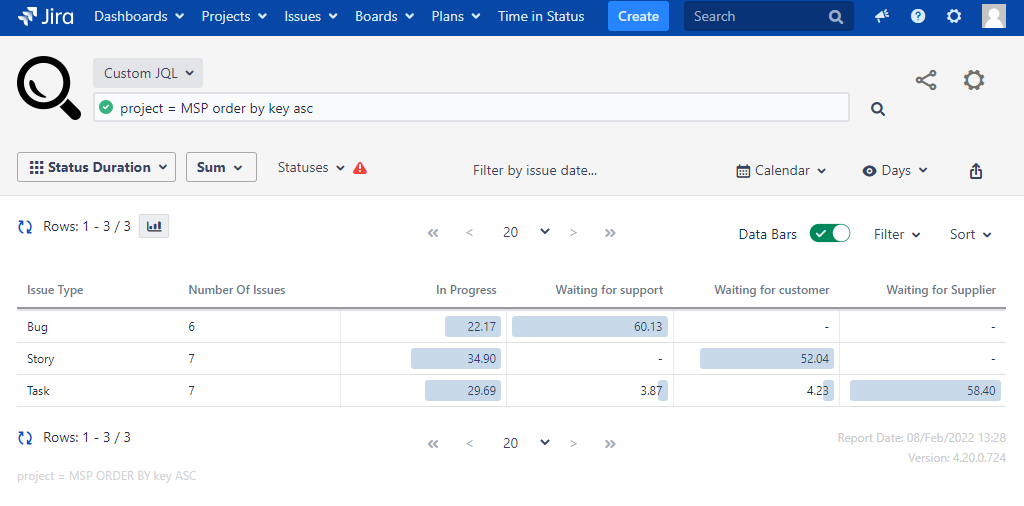This screenshot has height=506, width=1024.
Task: Run JQL search with magnifier button
Action: tap(878, 109)
